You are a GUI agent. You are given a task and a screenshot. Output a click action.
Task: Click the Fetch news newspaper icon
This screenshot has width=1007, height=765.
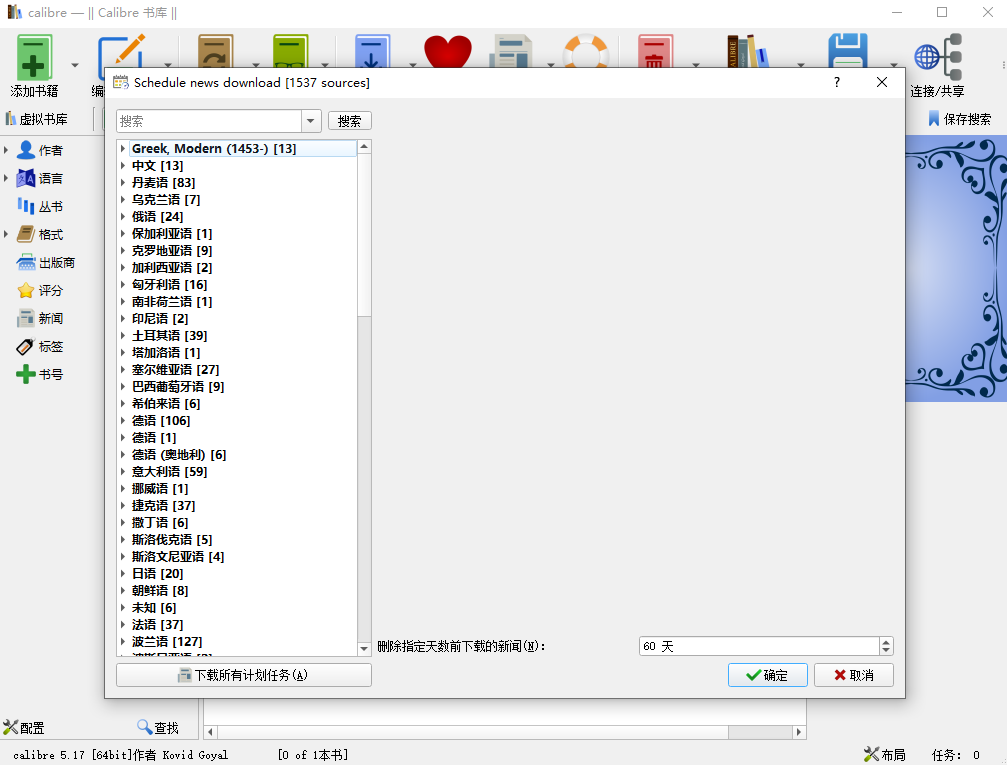(x=511, y=51)
